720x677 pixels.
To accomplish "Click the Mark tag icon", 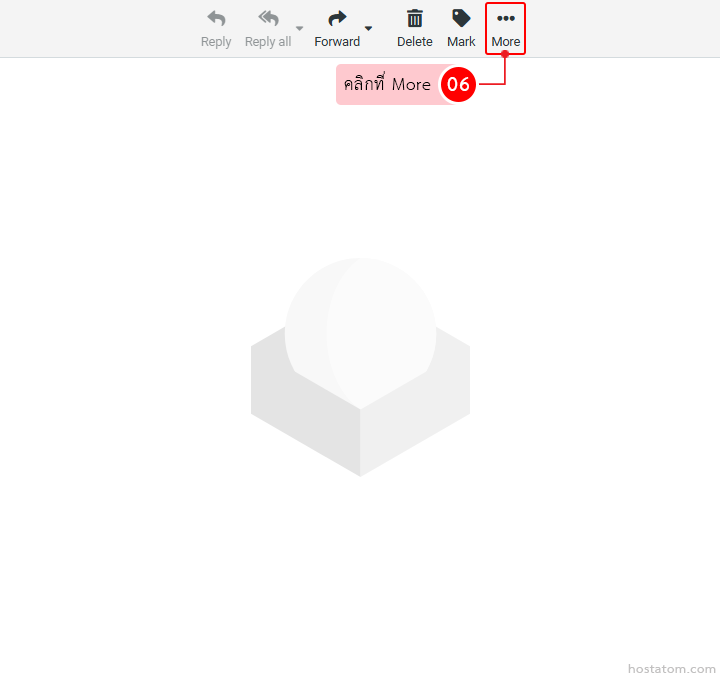I will (x=461, y=19).
